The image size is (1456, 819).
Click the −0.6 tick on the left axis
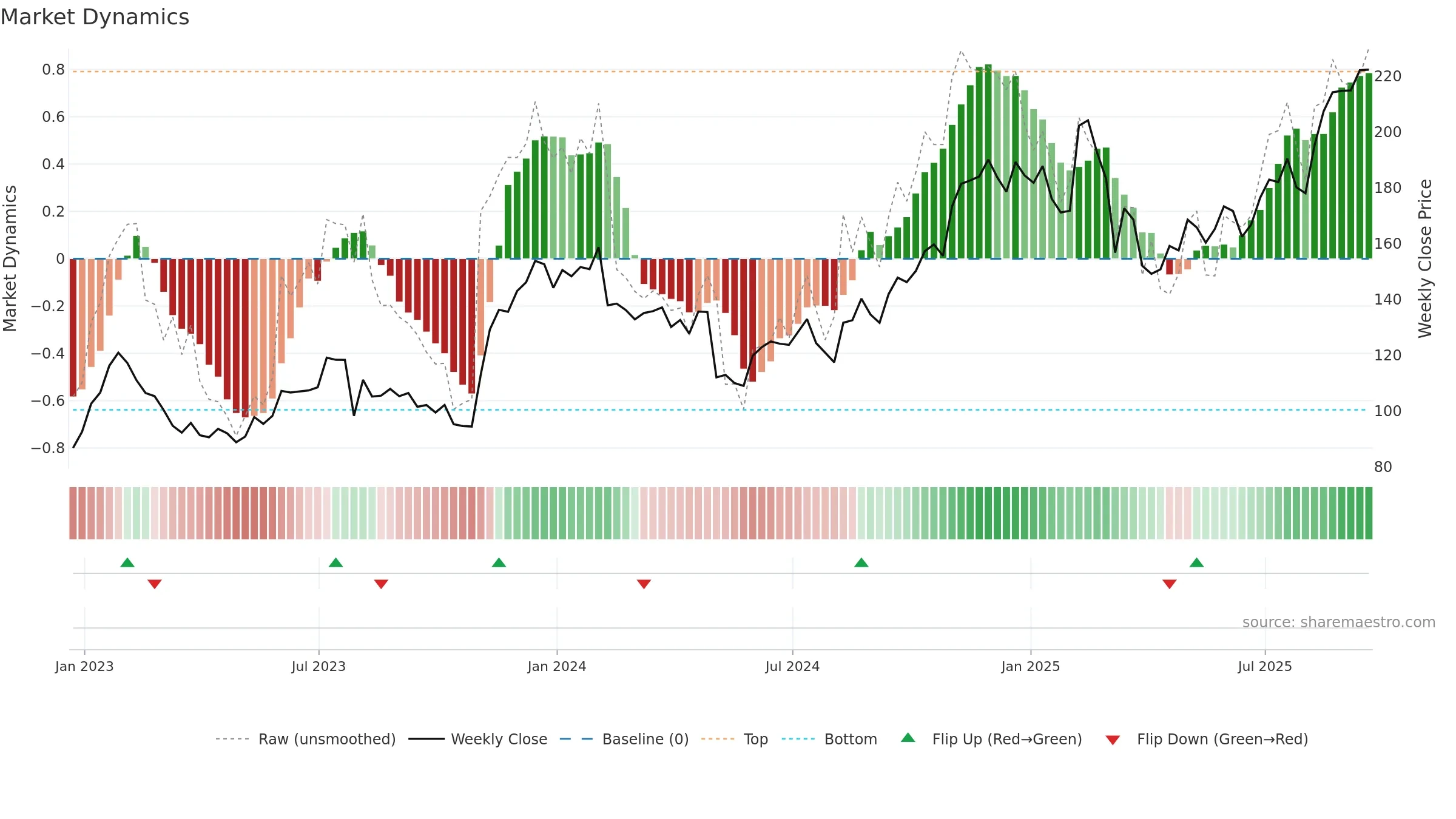pyautogui.click(x=48, y=401)
